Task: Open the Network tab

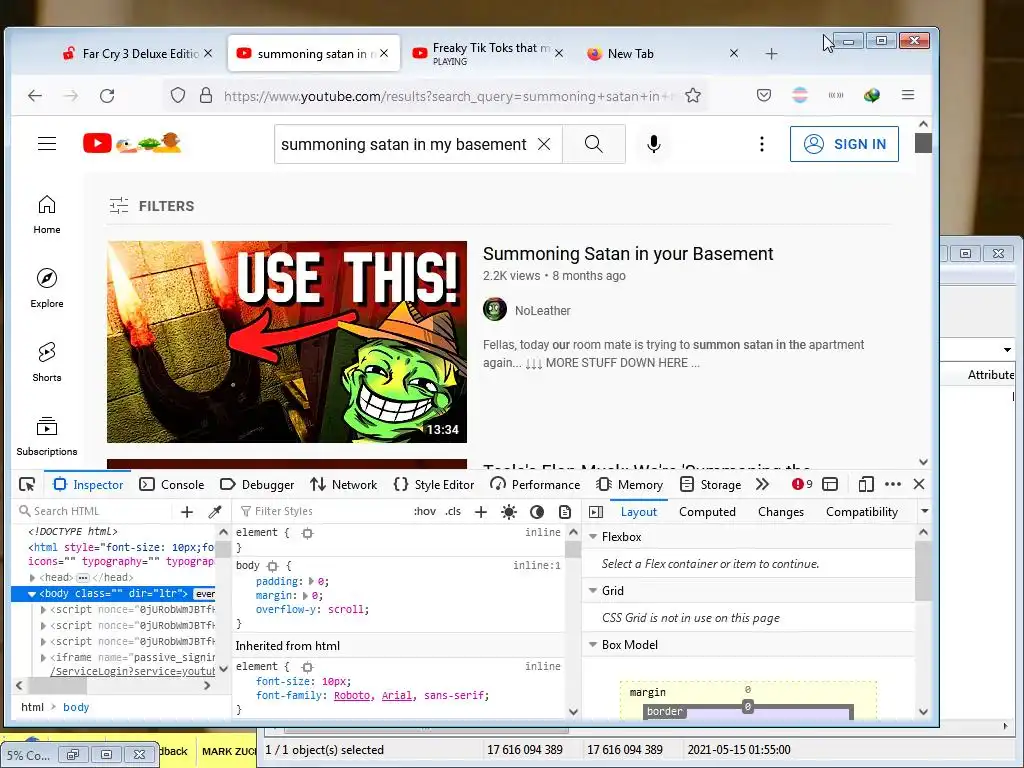Action: pyautogui.click(x=344, y=485)
